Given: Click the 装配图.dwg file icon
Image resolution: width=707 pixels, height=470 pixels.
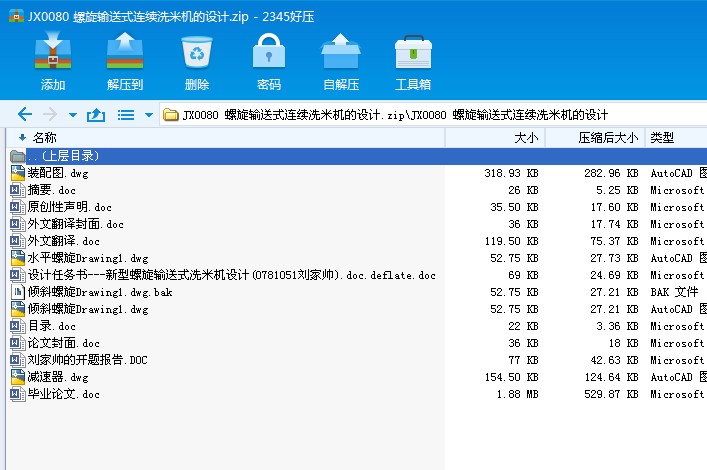Looking at the screenshot, I should (x=18, y=173).
